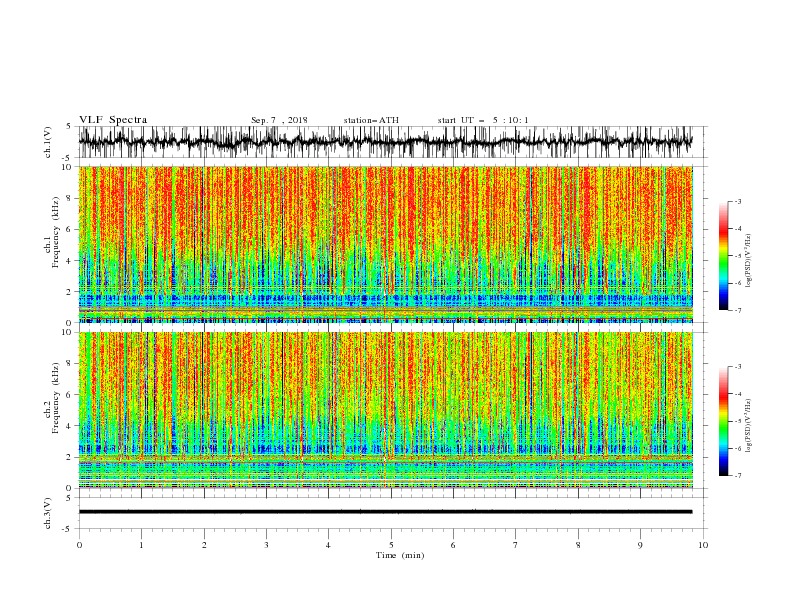Image resolution: width=792 pixels, height=612 pixels.
Task: Click the 'start UT = 5 :10: 1' text
Action: [x=483, y=120]
